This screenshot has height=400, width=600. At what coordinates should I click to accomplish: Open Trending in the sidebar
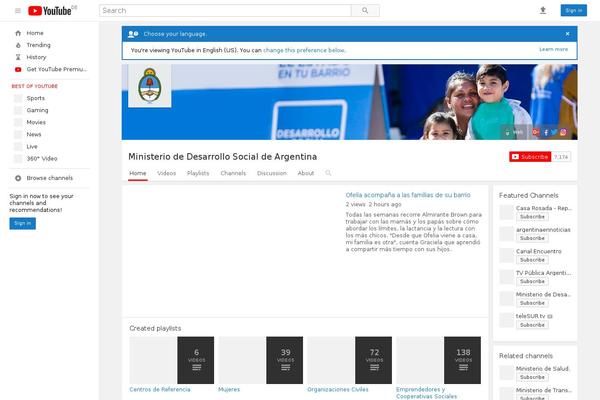tap(38, 45)
